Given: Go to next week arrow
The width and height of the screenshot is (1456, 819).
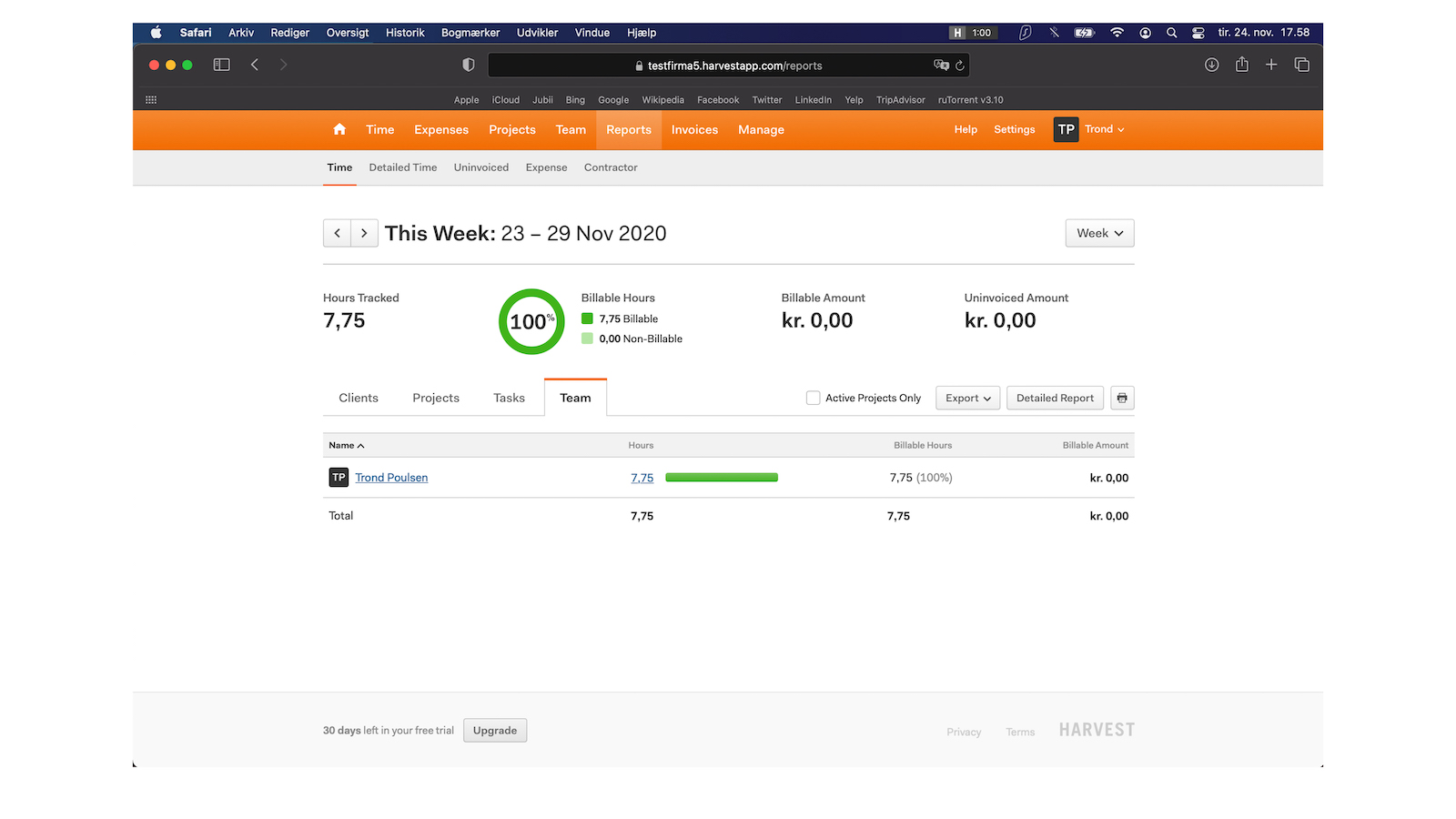Looking at the screenshot, I should pyautogui.click(x=364, y=233).
